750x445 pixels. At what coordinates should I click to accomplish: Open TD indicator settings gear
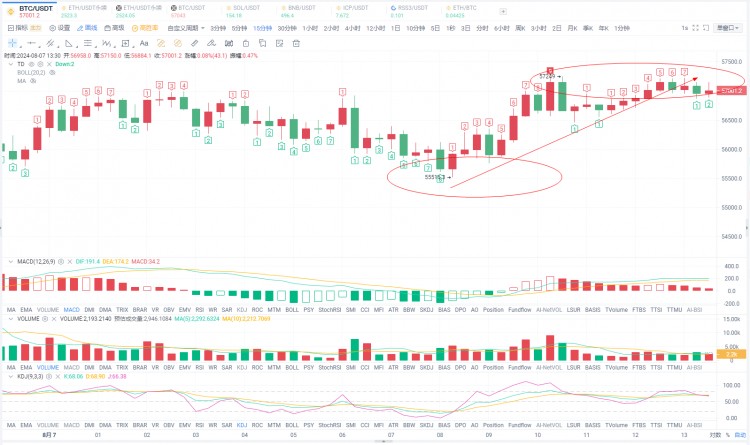[x=40, y=64]
